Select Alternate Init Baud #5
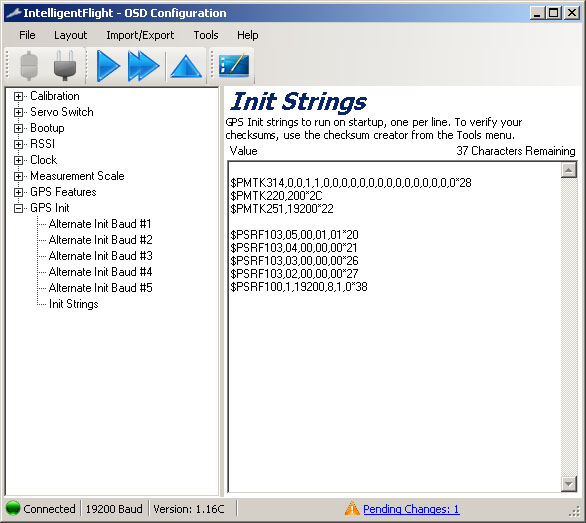Image resolution: width=586 pixels, height=523 pixels. point(101,288)
